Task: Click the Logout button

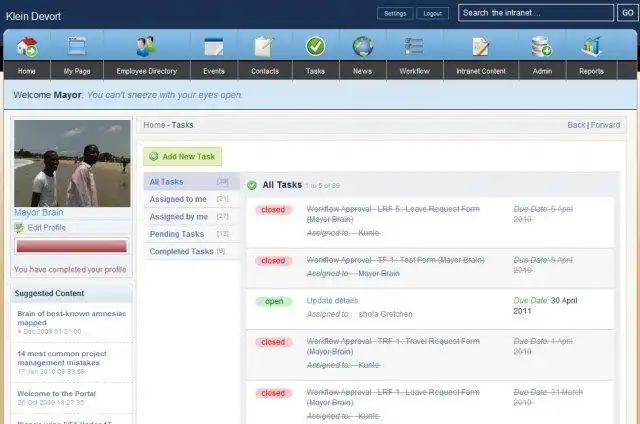Action: (433, 13)
